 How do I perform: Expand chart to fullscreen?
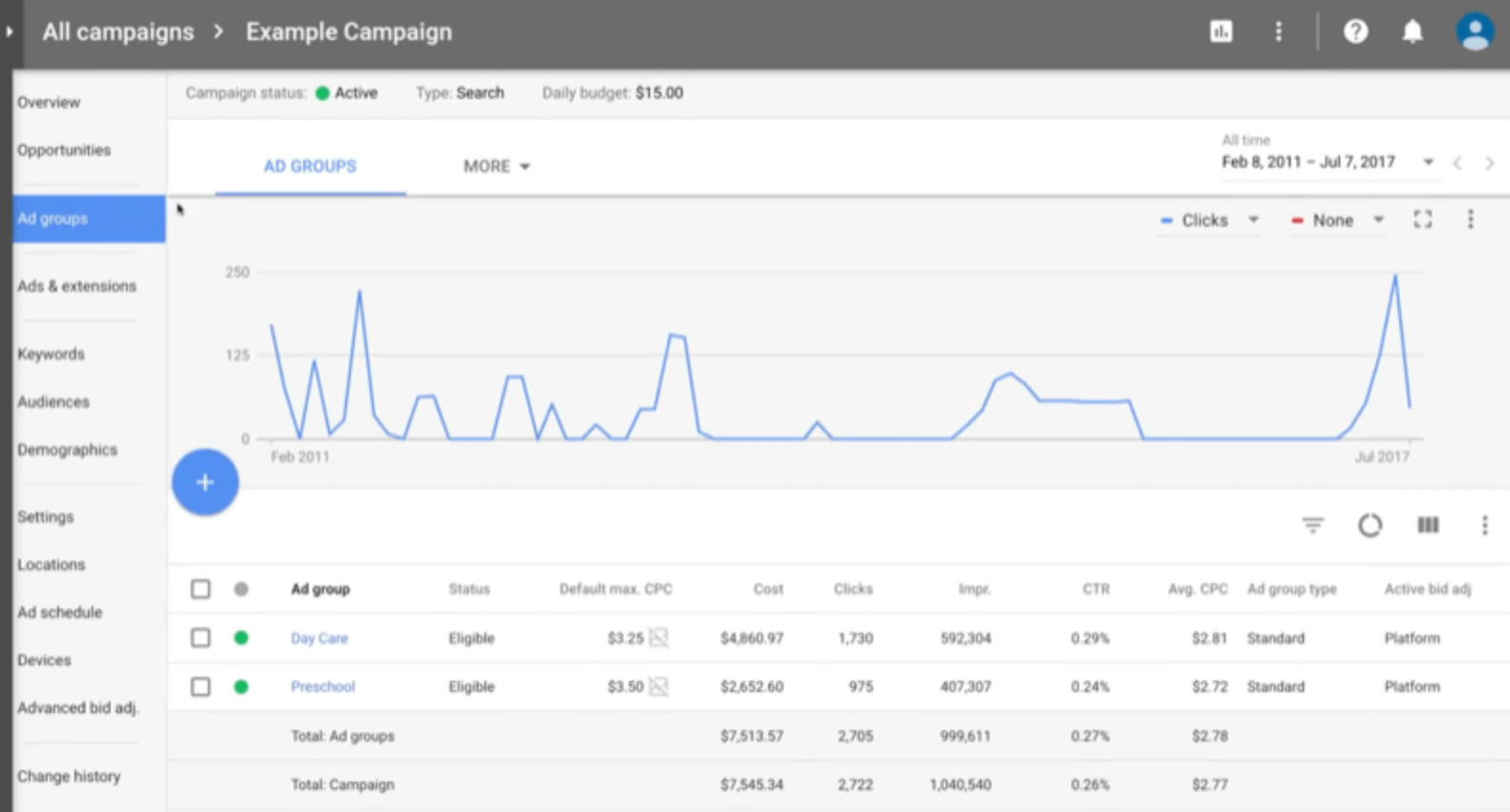(1422, 219)
